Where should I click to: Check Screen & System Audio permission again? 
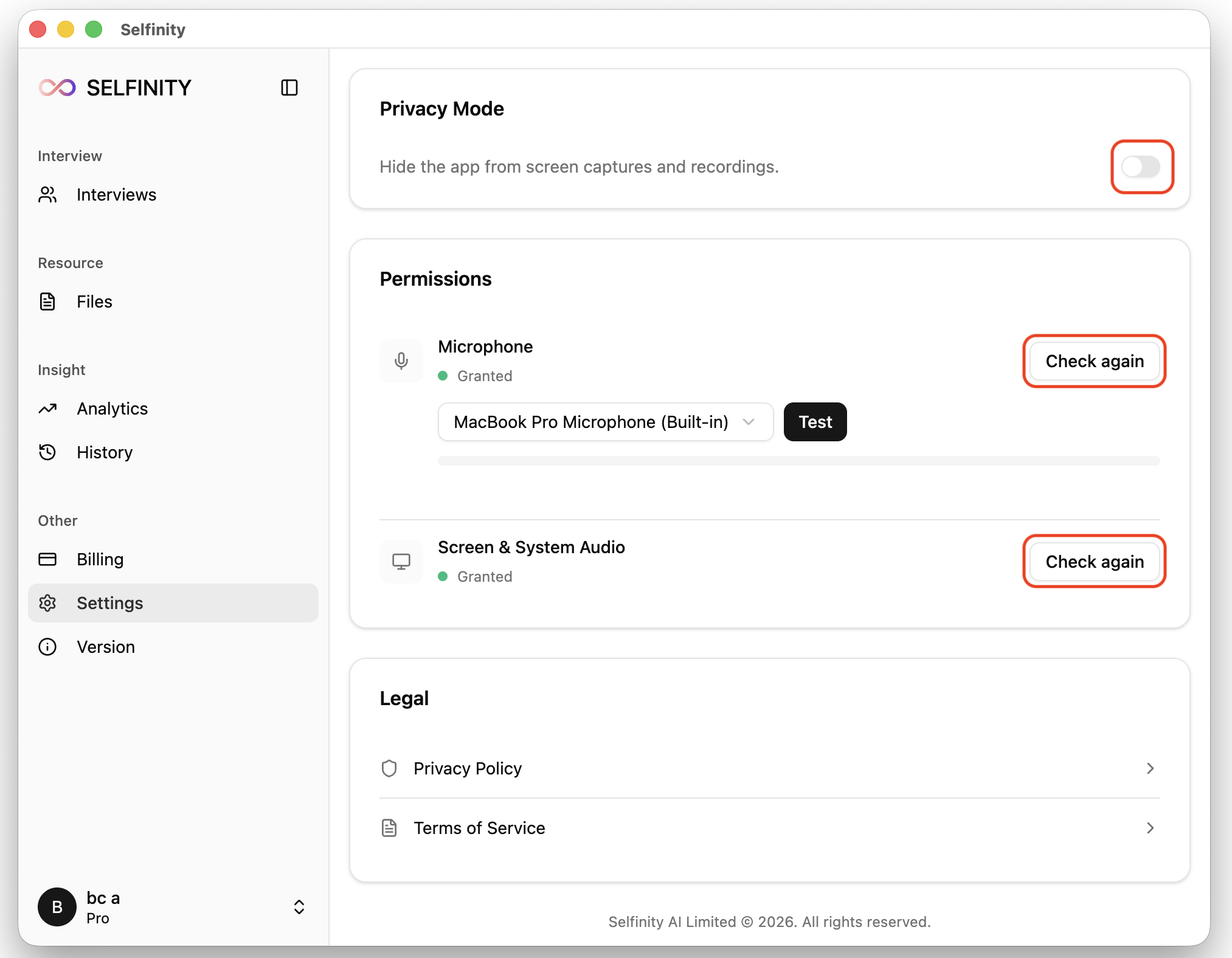(1095, 562)
